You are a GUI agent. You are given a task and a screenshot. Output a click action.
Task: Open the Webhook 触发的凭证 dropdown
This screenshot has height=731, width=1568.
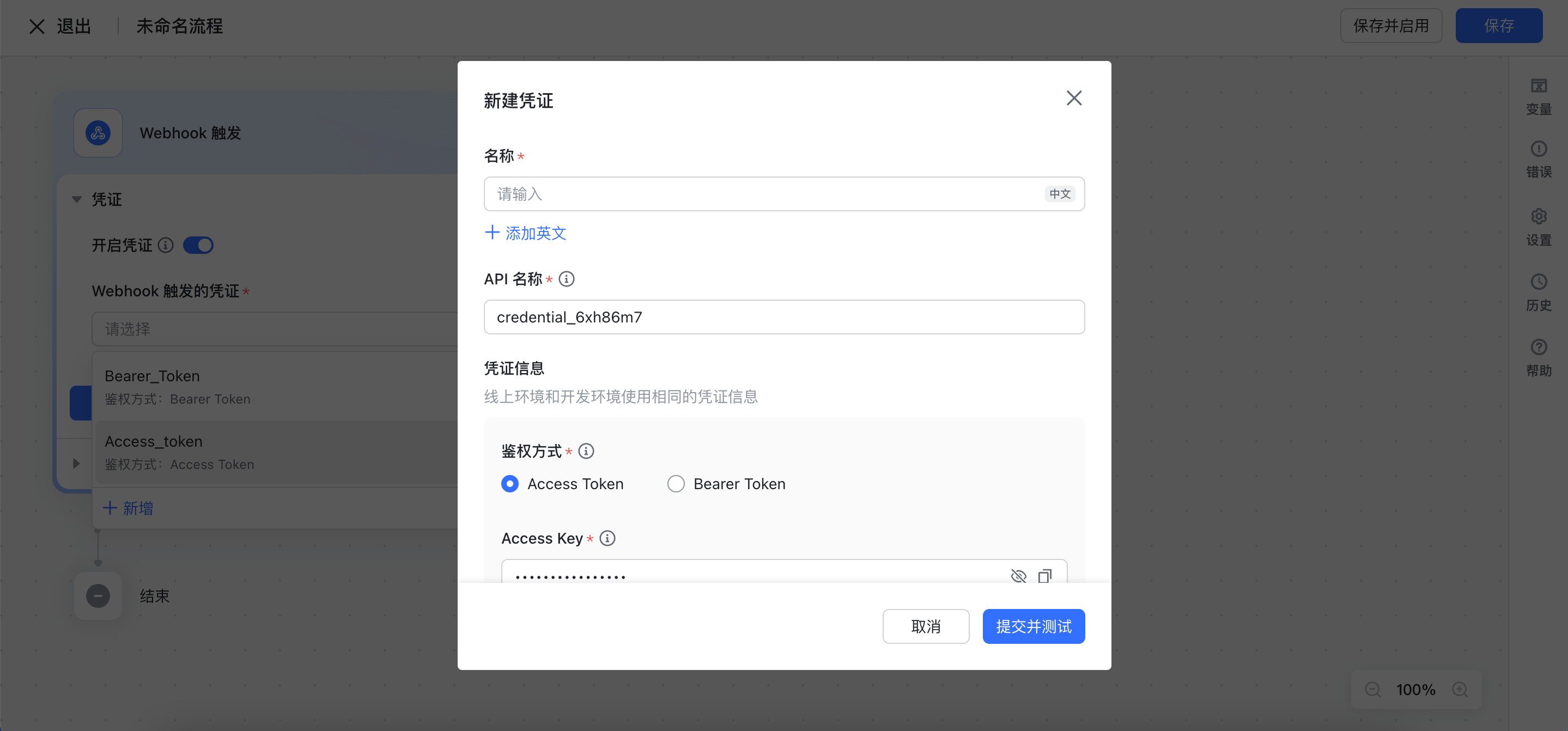pos(275,330)
